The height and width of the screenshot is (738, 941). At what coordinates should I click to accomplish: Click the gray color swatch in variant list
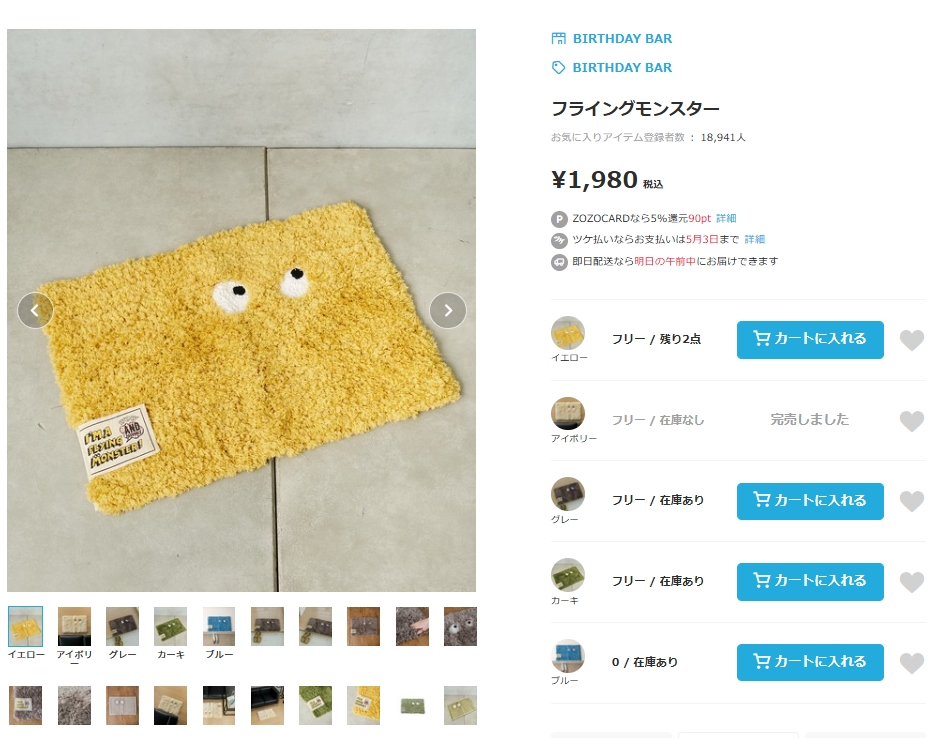[568, 494]
